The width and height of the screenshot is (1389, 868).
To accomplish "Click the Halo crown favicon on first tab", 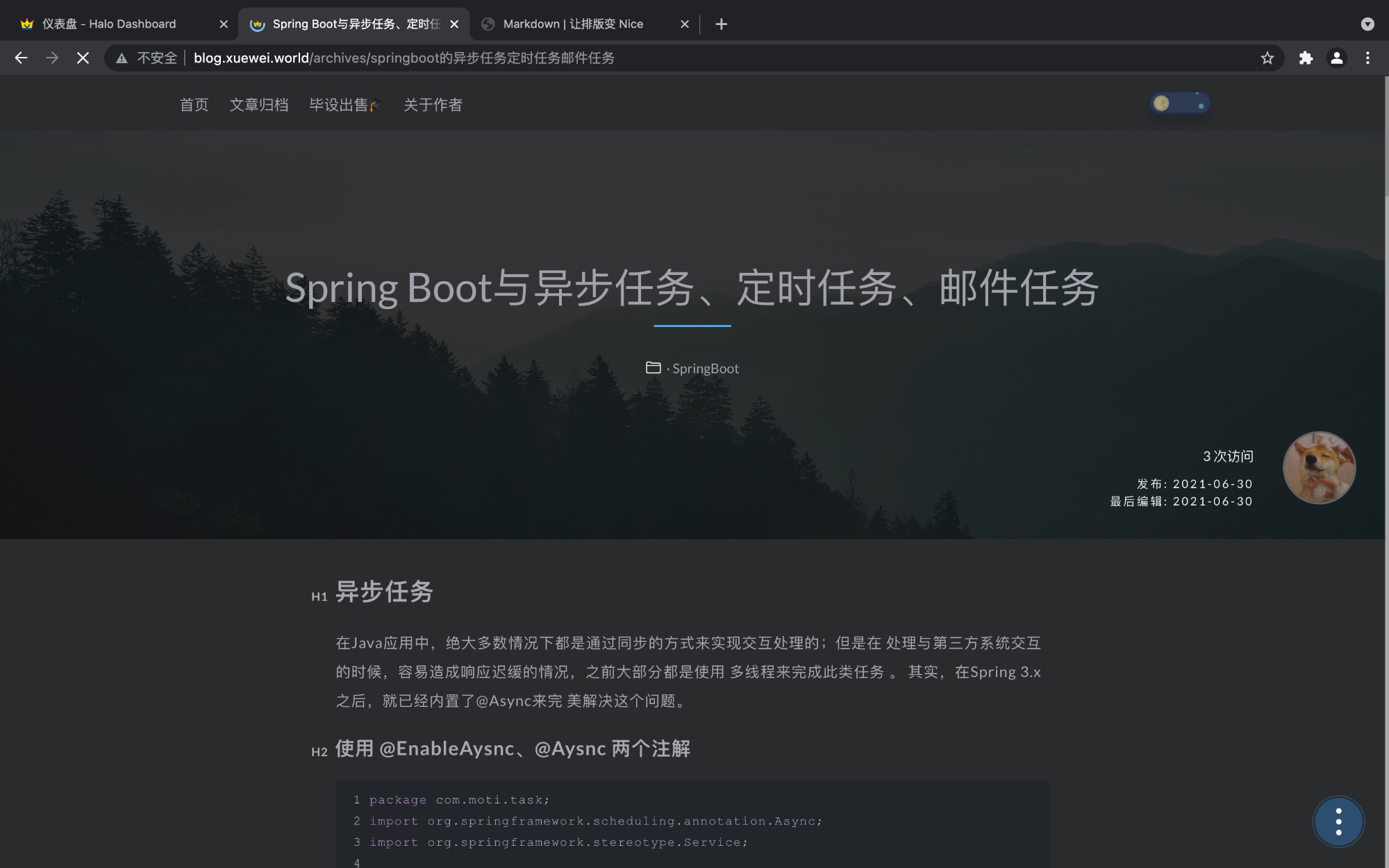I will 27,24.
